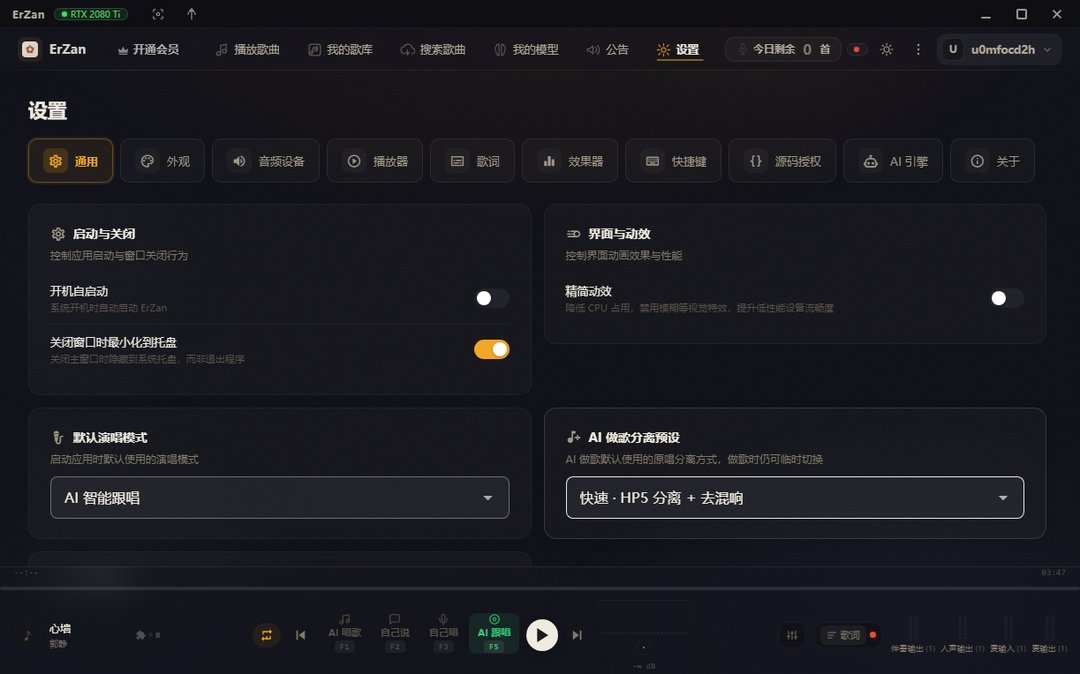Switch to the 播放器 settings tab
The height and width of the screenshot is (674, 1080).
(x=375, y=161)
